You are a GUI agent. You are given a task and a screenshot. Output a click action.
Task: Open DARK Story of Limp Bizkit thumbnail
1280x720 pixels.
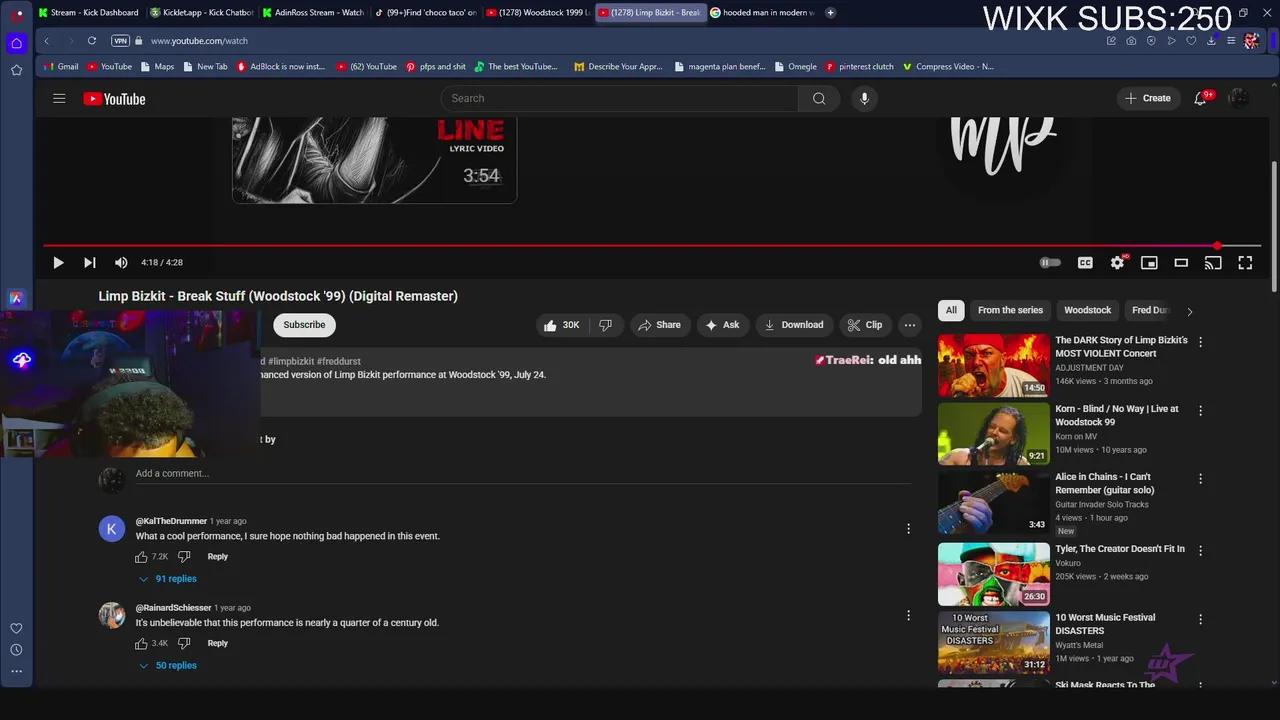[993, 366]
